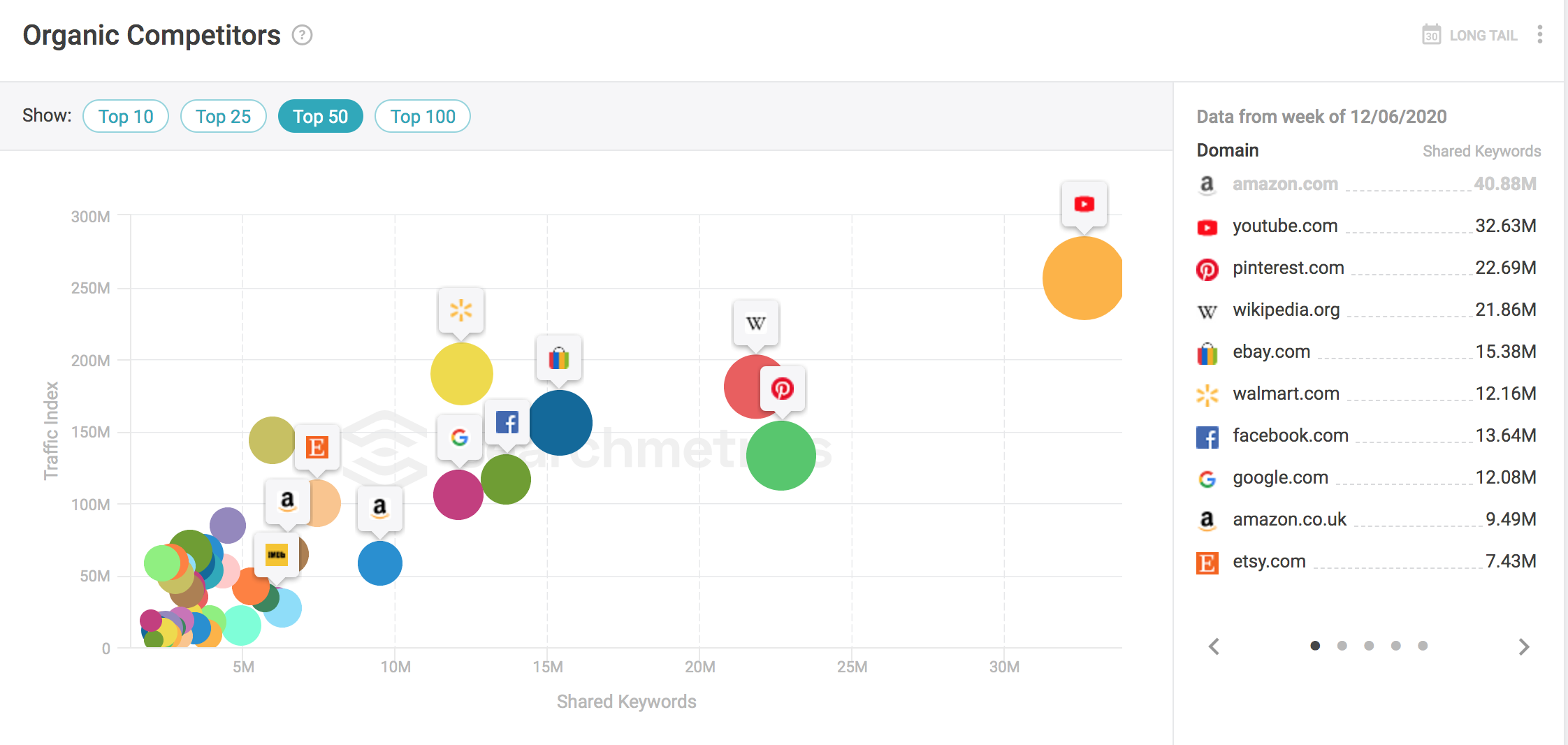Select the YouTube icon in domain list

point(1207,227)
